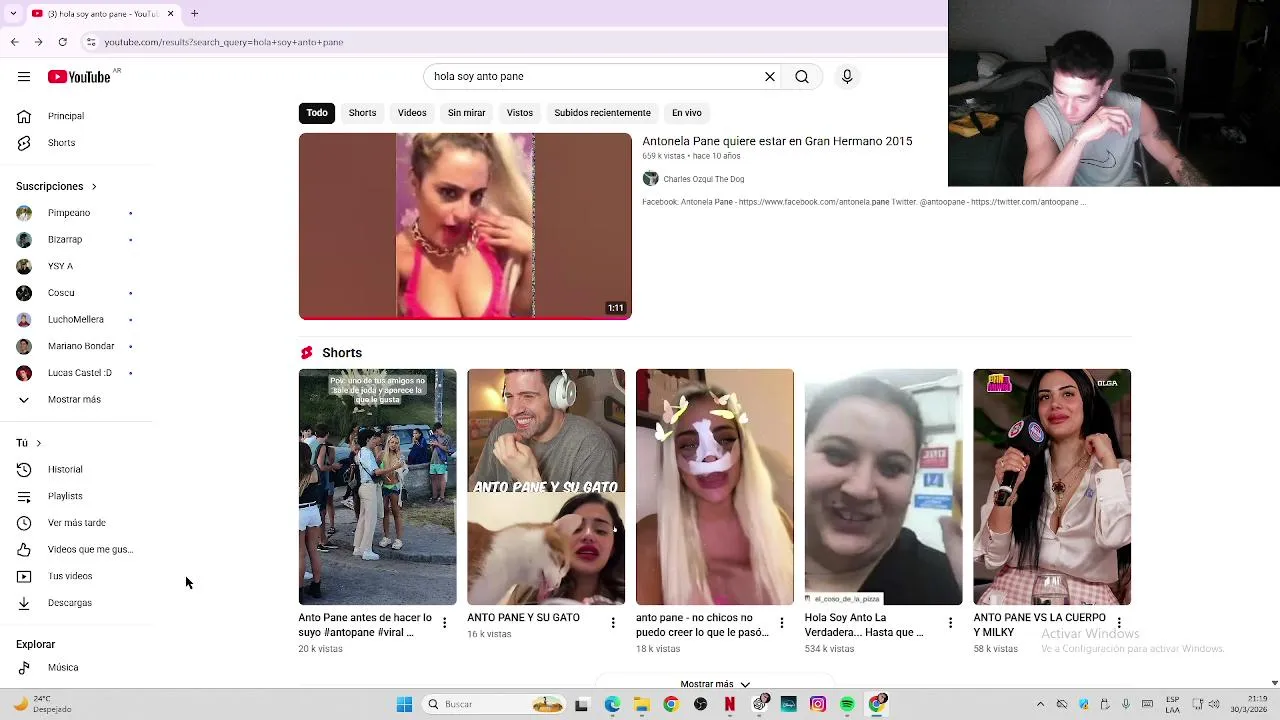Select the En vivo filter chip

click(687, 113)
